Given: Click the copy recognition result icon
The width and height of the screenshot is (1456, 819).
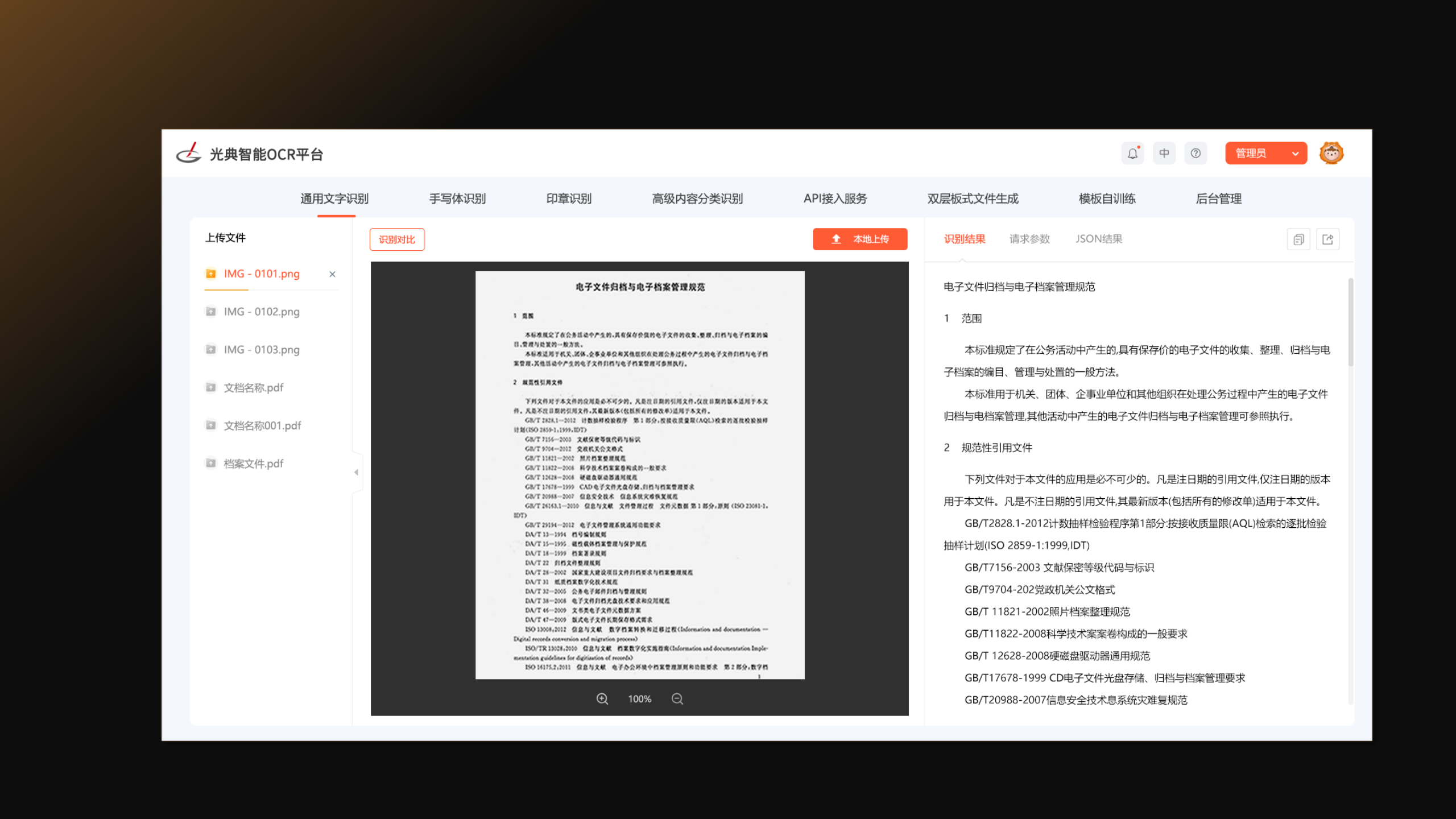Looking at the screenshot, I should point(1298,239).
